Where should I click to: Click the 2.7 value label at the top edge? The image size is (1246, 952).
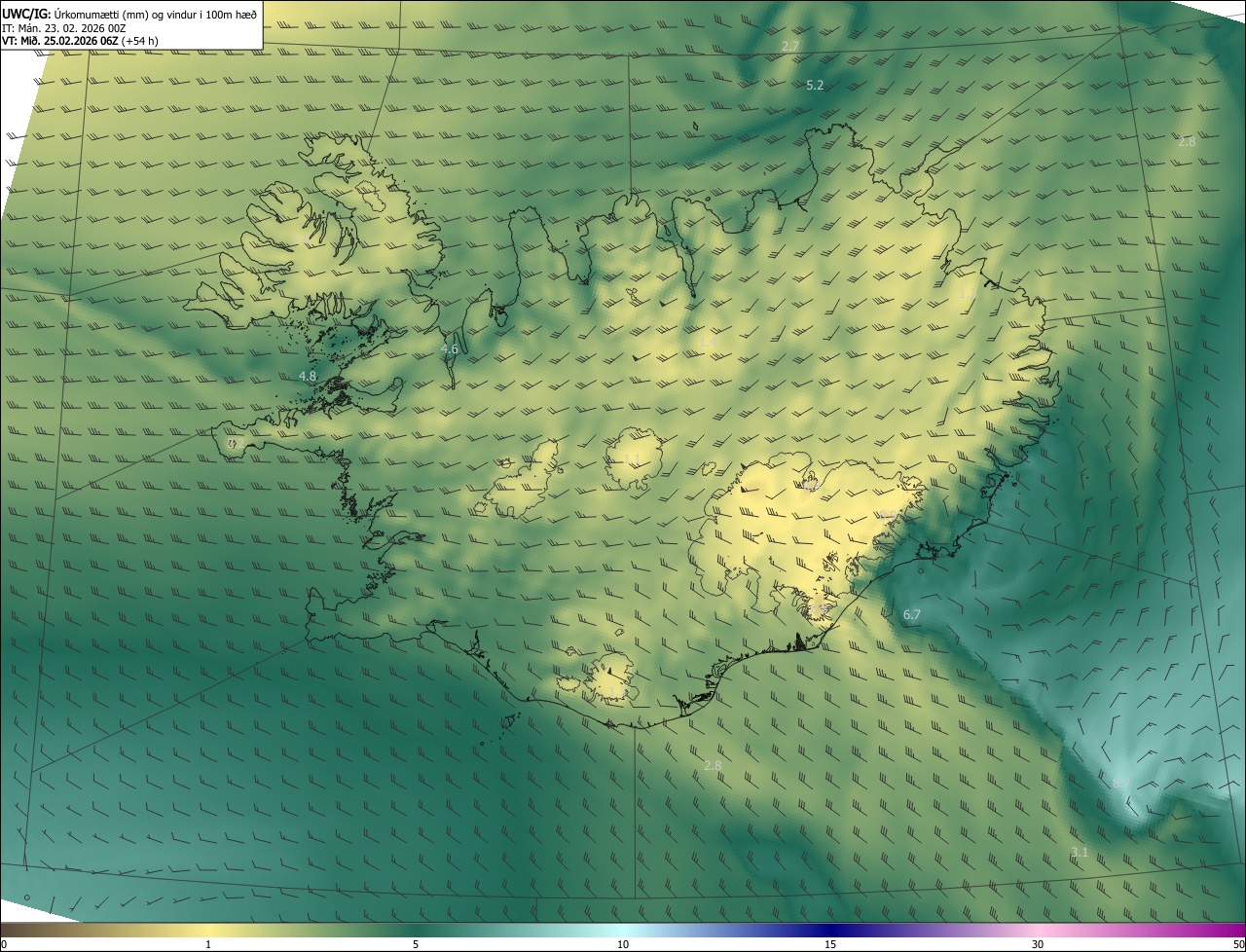789,47
